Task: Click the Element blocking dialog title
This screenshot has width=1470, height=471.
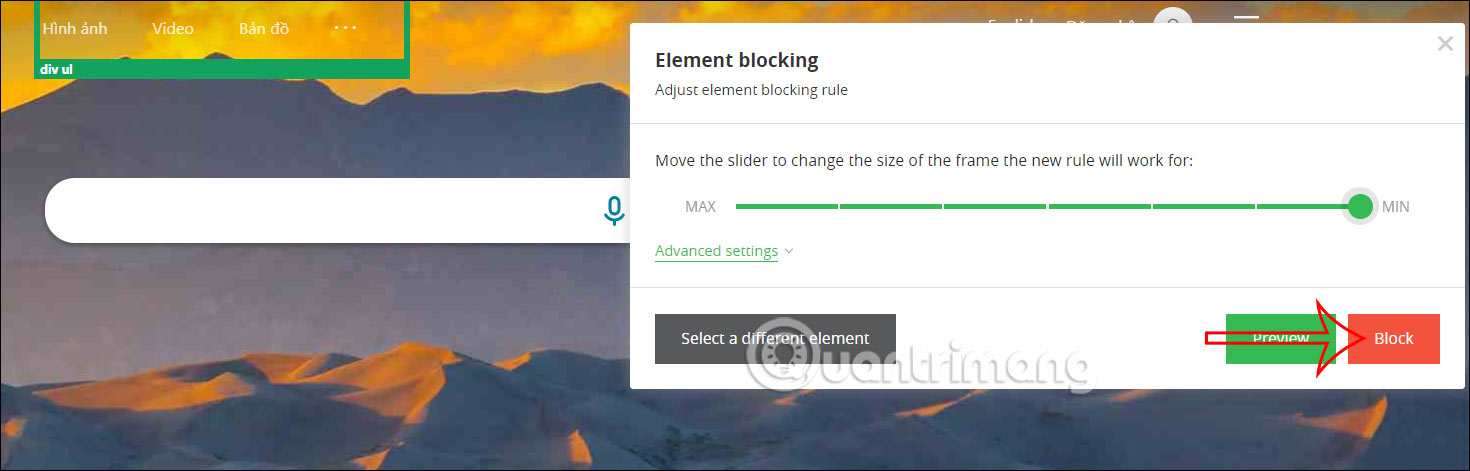Action: click(736, 60)
